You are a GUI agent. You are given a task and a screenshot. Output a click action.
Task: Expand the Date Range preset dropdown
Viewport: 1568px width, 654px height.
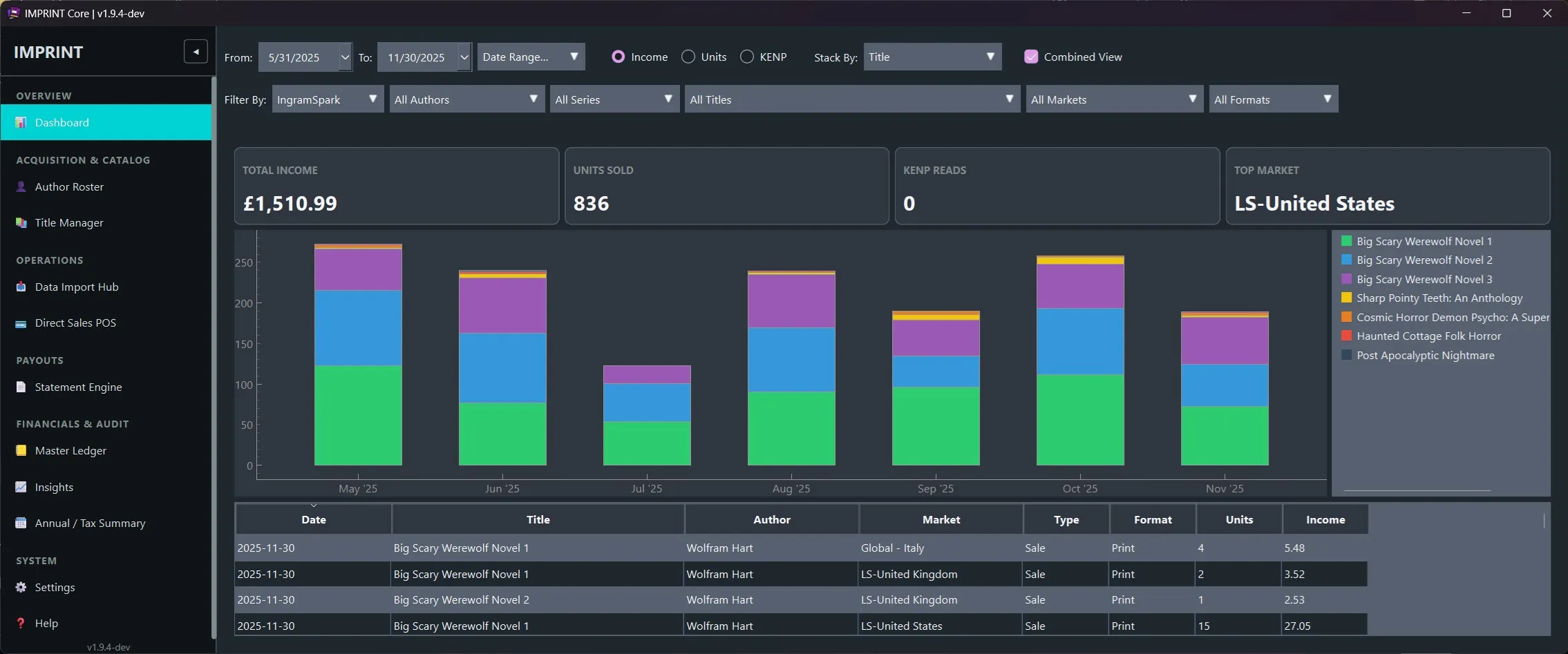(531, 57)
